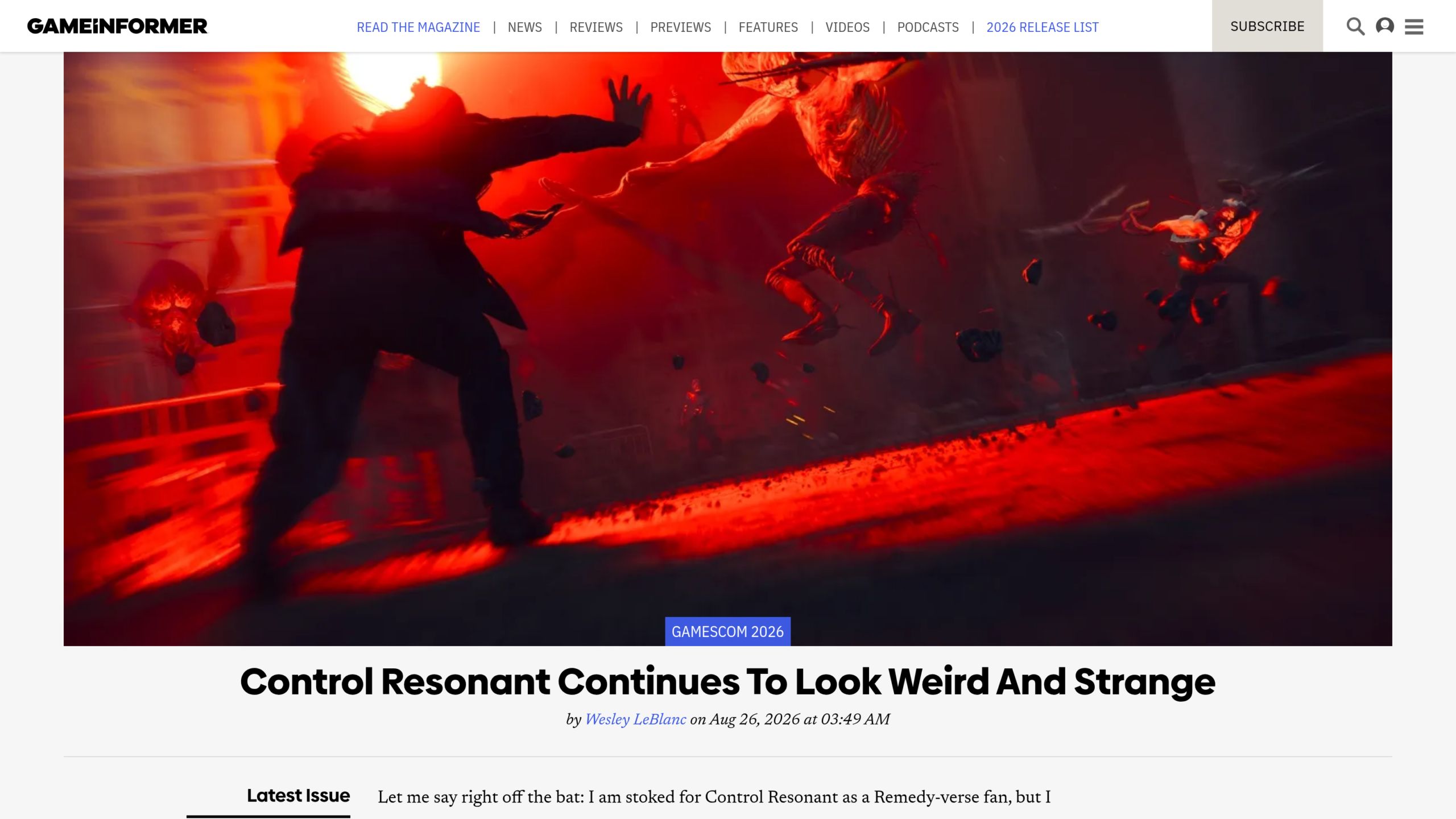Open the Videos section
Screen dimensions: 1456x819
pyautogui.click(x=847, y=27)
